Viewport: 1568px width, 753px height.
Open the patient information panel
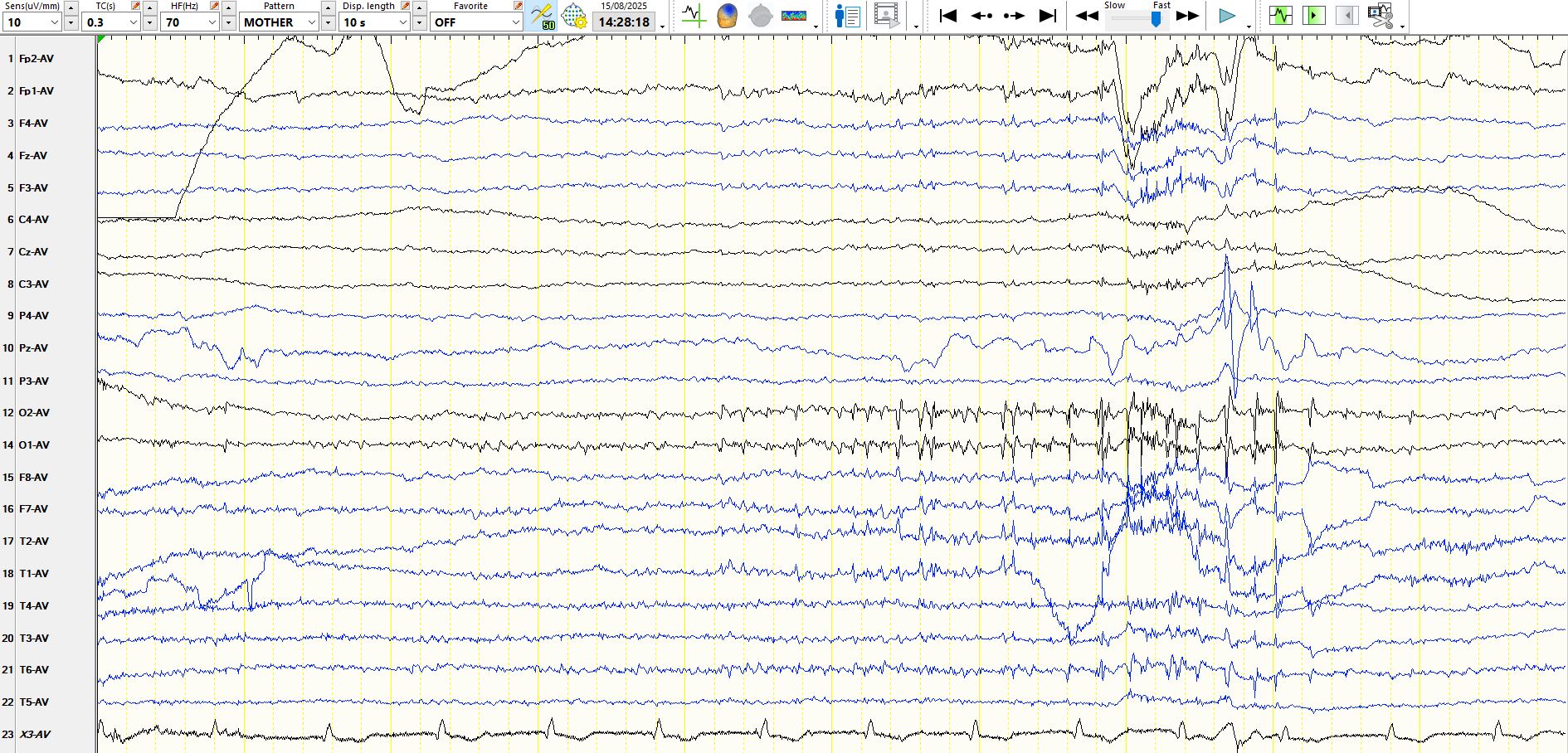point(847,16)
